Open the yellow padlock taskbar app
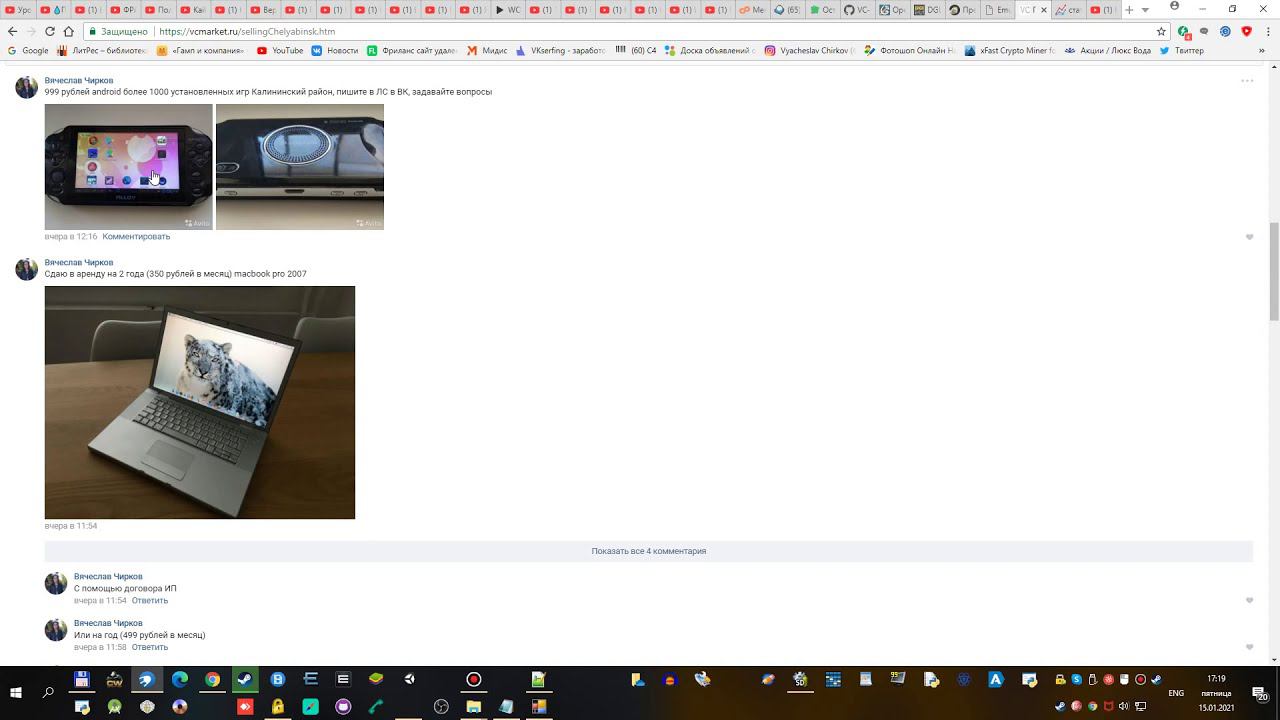 278,707
